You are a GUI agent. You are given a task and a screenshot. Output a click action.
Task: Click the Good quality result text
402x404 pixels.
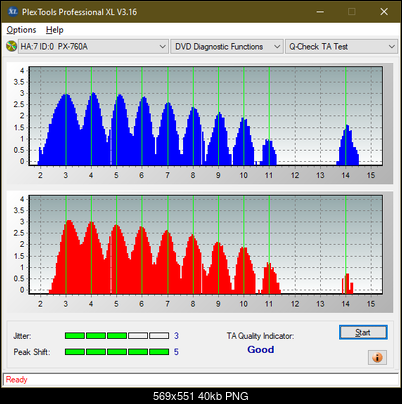pyautogui.click(x=261, y=349)
